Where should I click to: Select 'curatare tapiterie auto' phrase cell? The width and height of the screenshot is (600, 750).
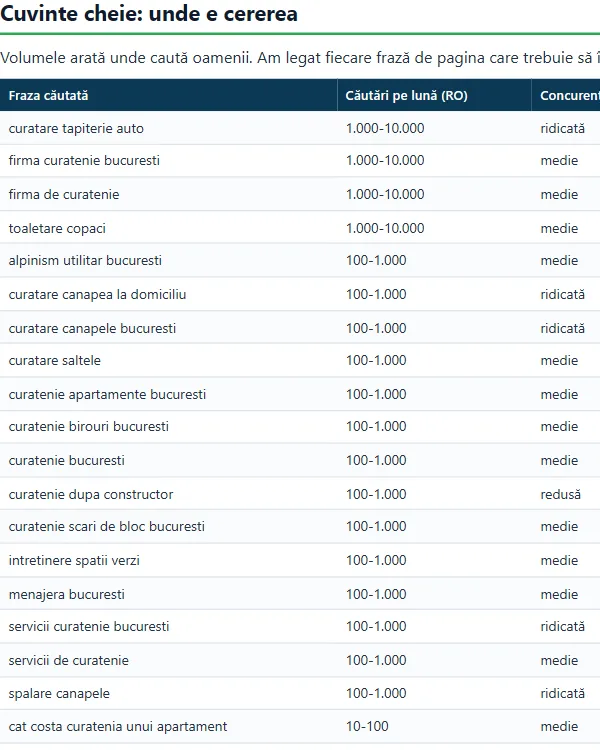tap(168, 128)
